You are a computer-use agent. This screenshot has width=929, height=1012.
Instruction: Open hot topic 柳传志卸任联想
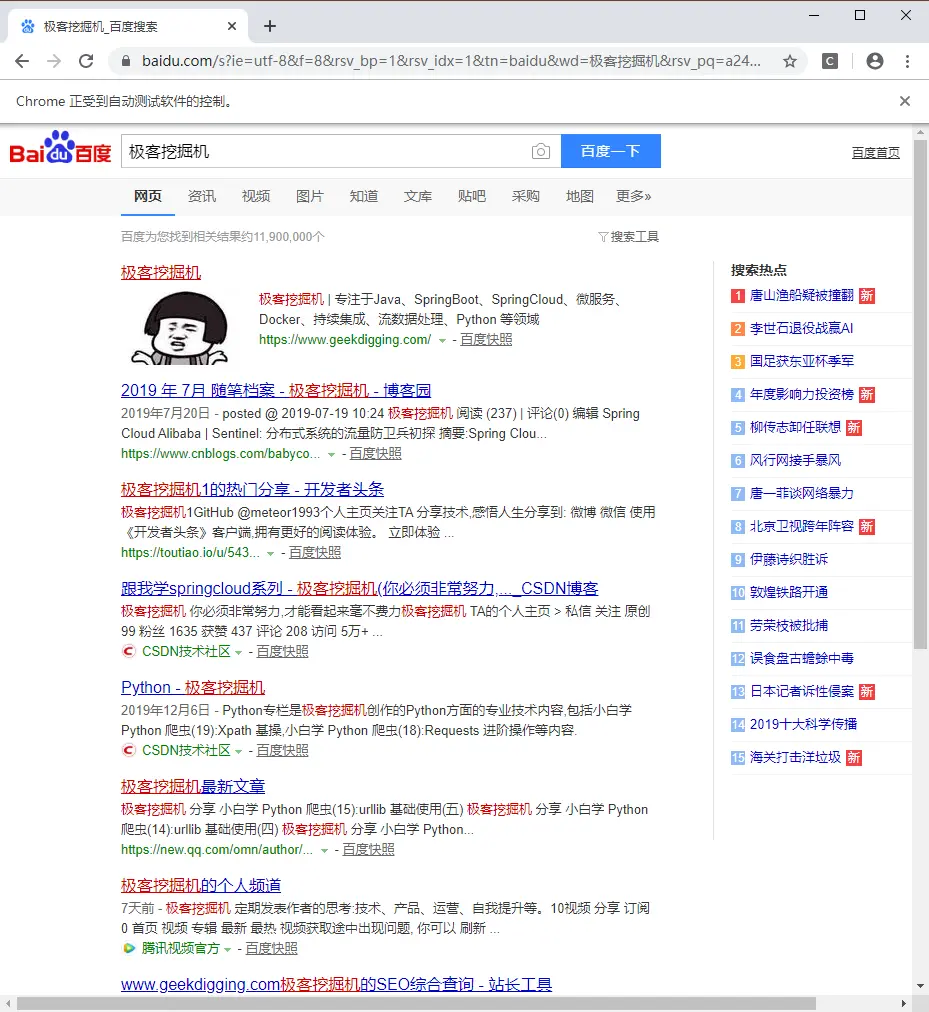(x=795, y=427)
